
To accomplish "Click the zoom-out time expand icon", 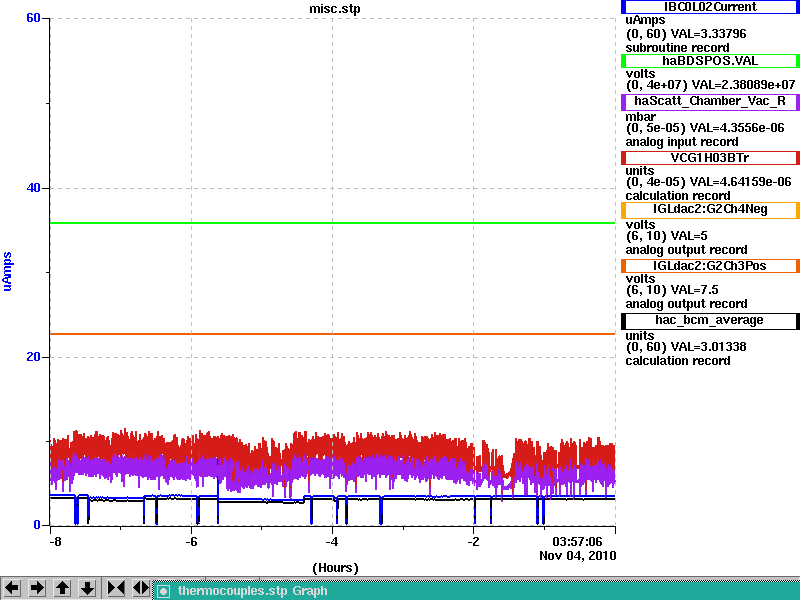I will 141,588.
